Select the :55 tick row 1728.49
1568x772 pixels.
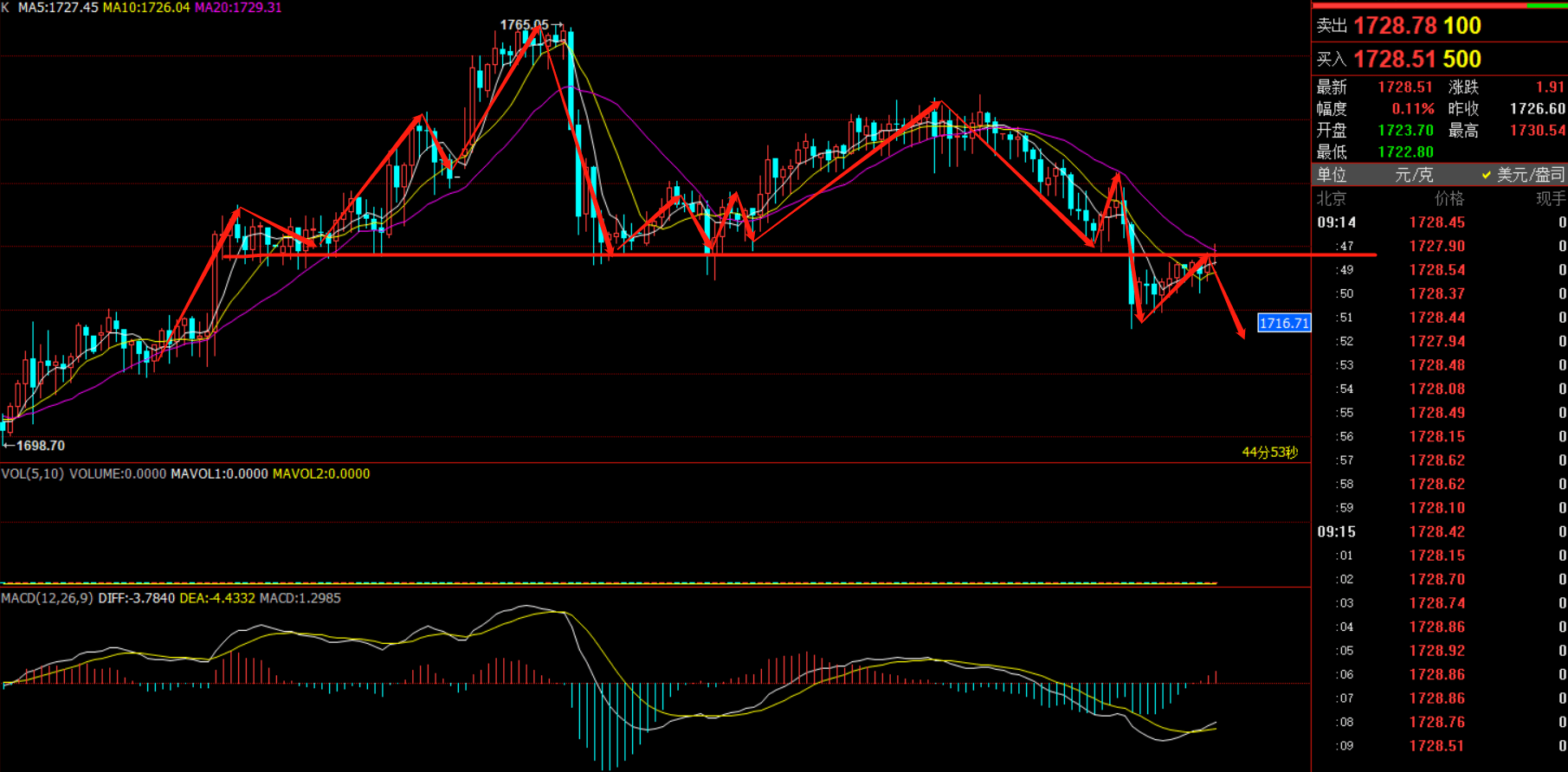[x=1441, y=413]
